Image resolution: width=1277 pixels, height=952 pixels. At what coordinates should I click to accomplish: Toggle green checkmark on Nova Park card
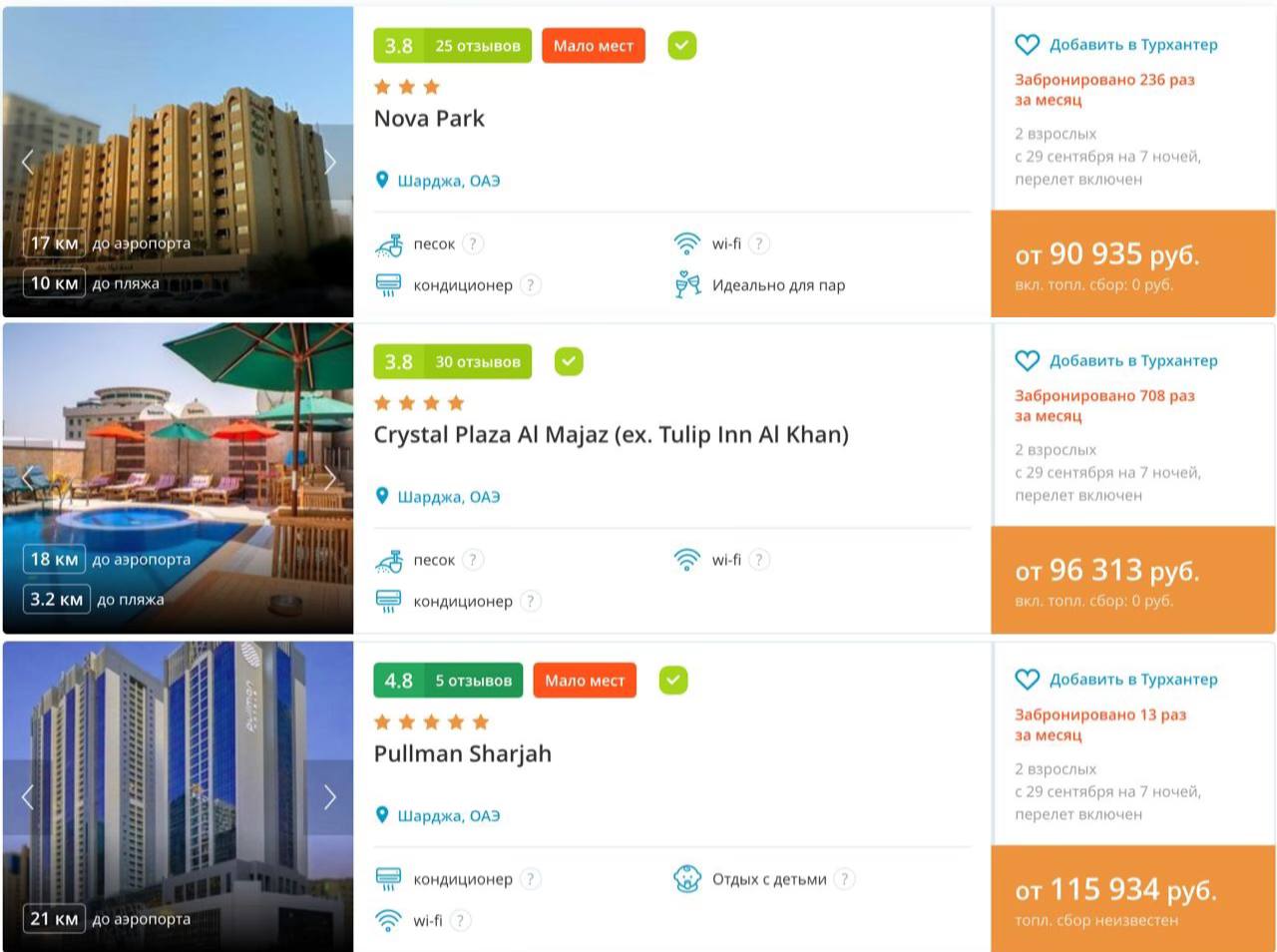tap(682, 46)
